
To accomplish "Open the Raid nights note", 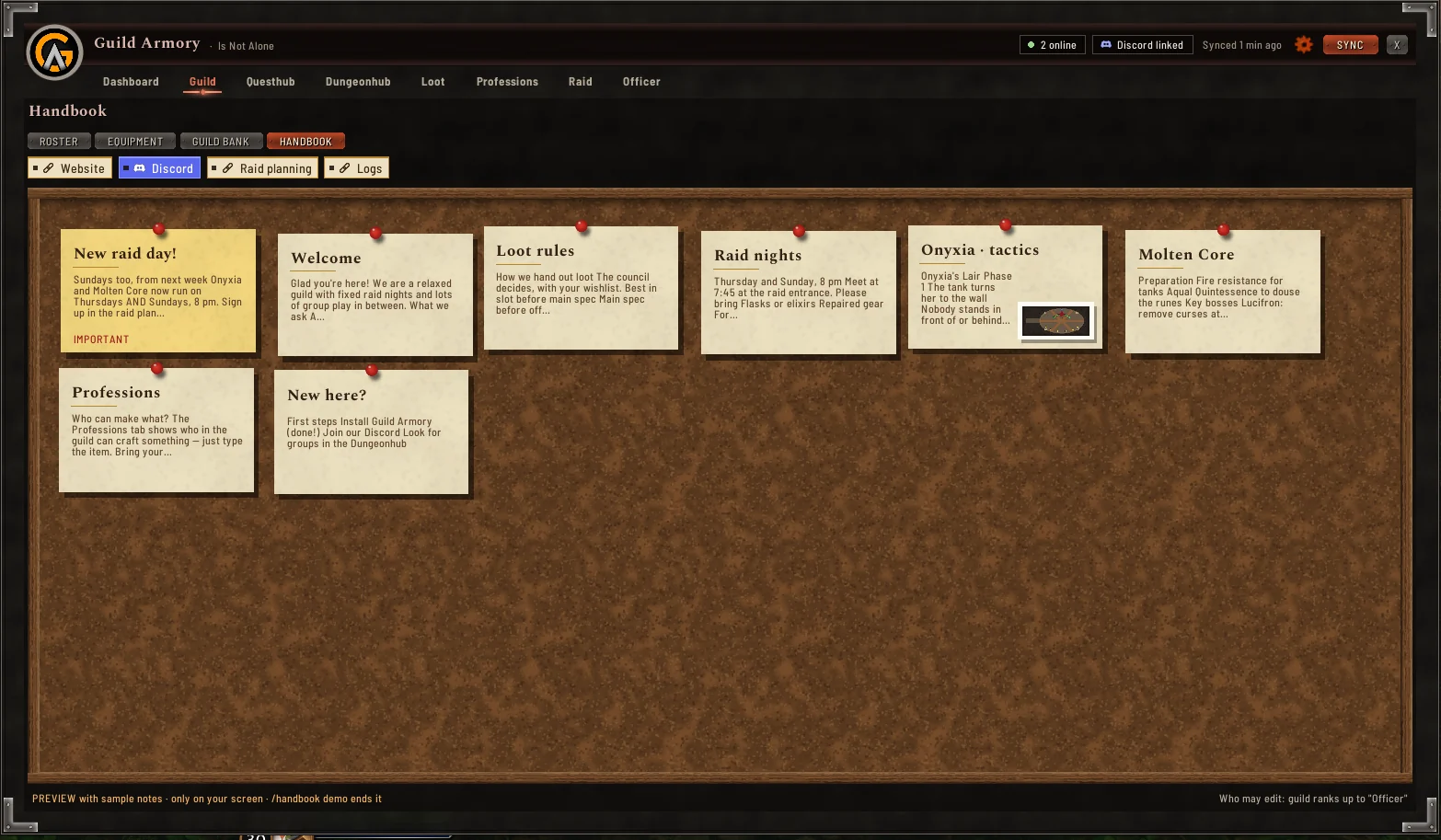I will 799,293.
